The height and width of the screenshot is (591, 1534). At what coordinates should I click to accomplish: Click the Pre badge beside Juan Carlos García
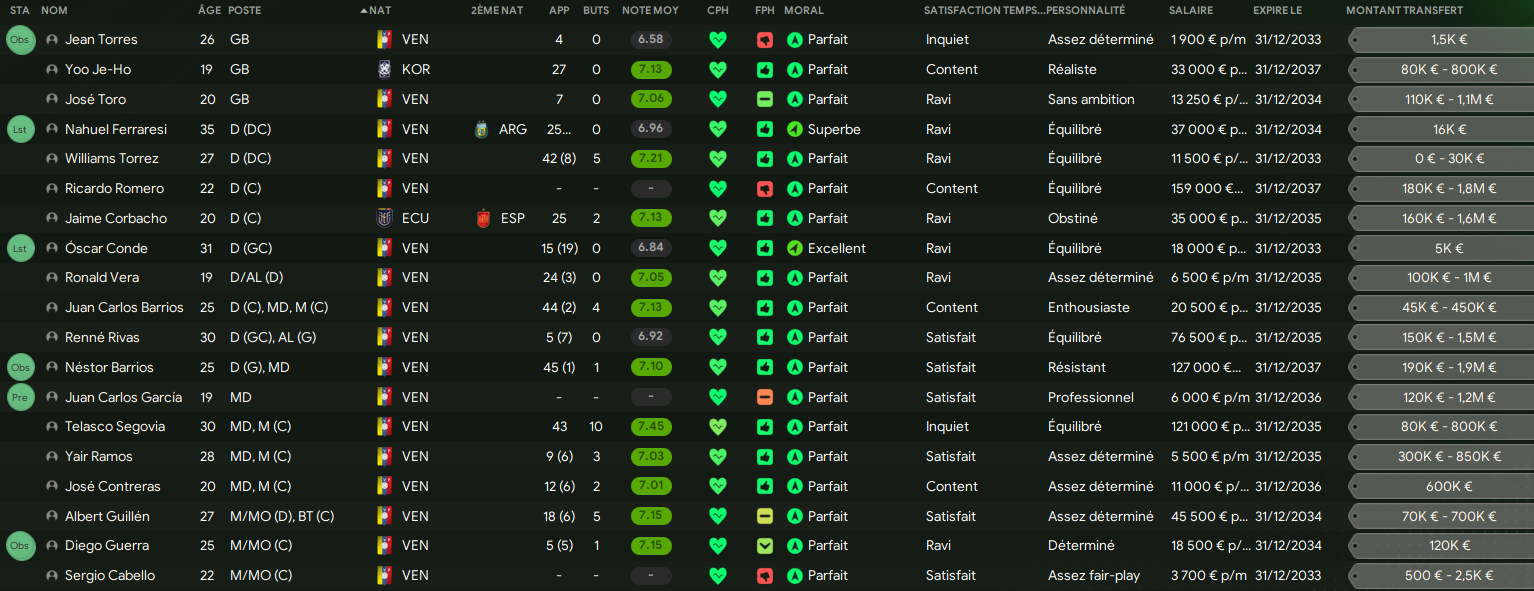[x=20, y=397]
